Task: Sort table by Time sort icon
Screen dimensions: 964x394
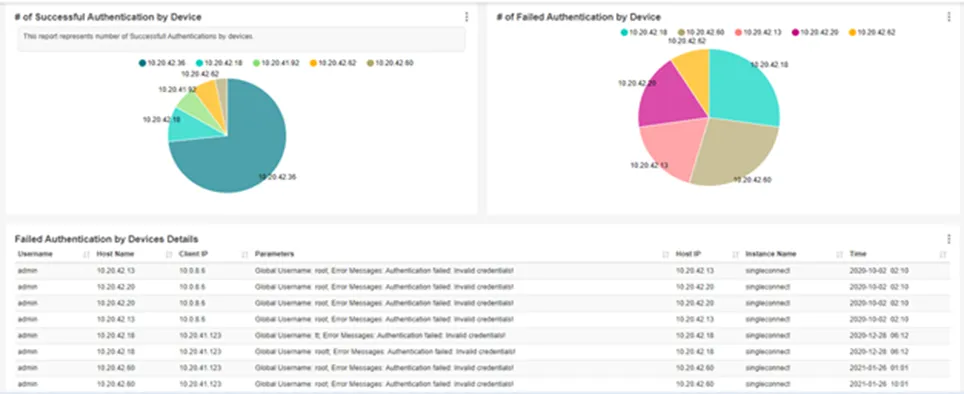Action: coord(943,254)
